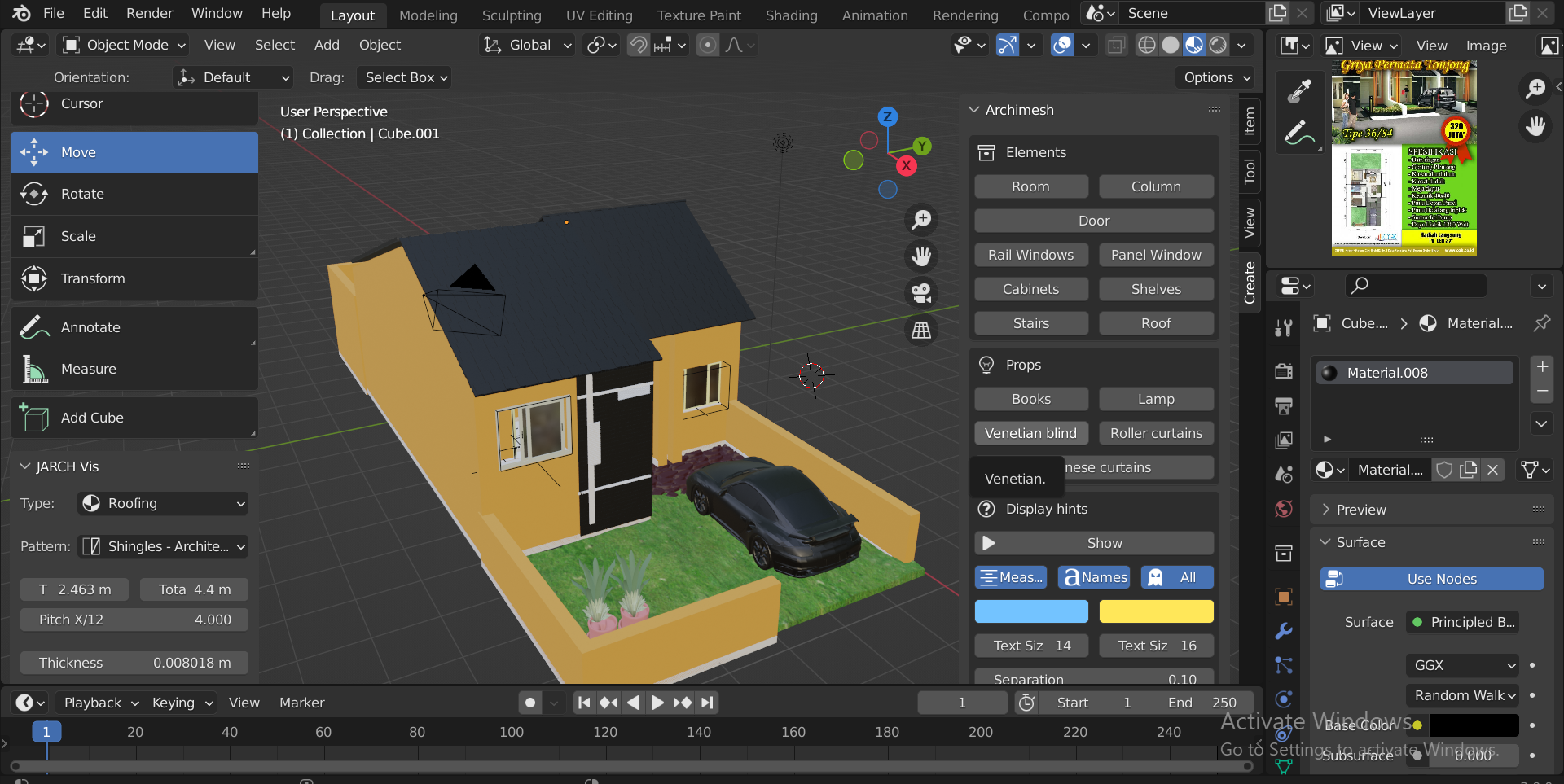
Task: Open the Modifier properties wrench icon
Action: (1284, 631)
